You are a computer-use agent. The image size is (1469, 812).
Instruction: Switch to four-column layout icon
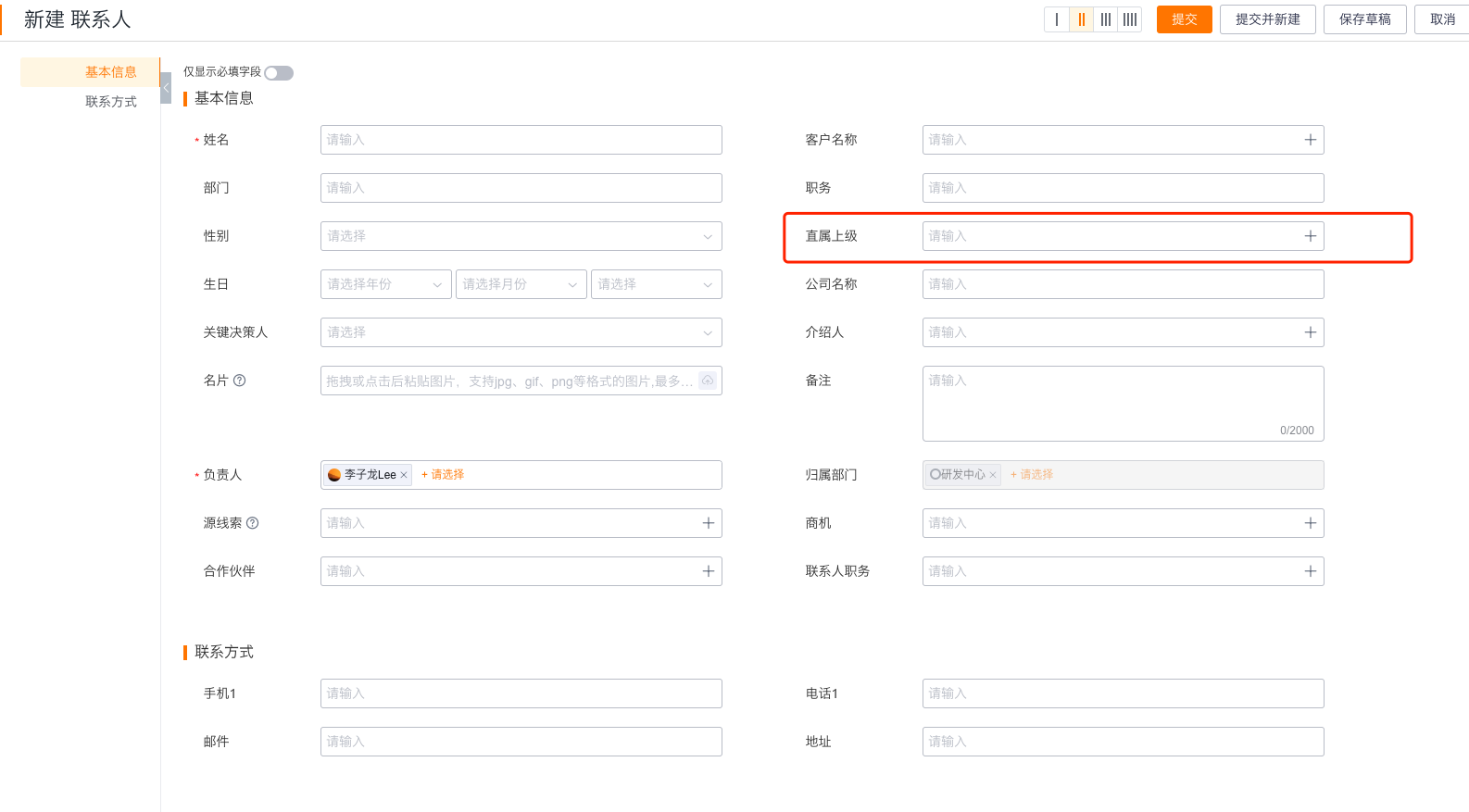(1130, 19)
